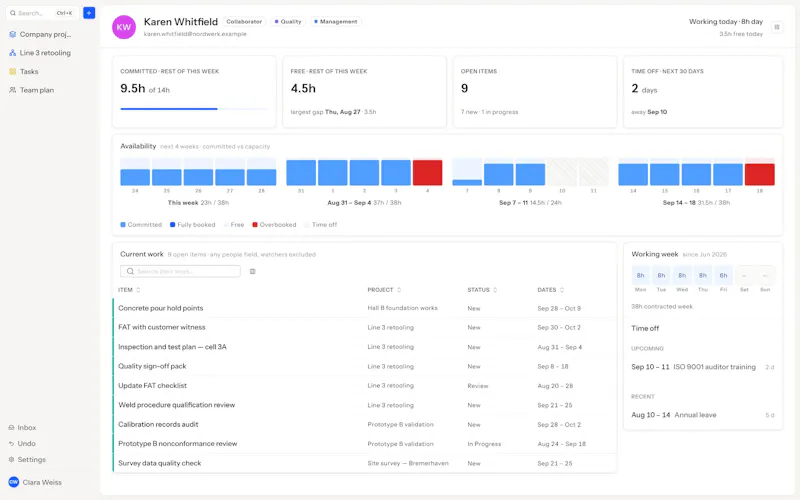
Task: Click the Clara Weiss user avatar
Action: 14,482
